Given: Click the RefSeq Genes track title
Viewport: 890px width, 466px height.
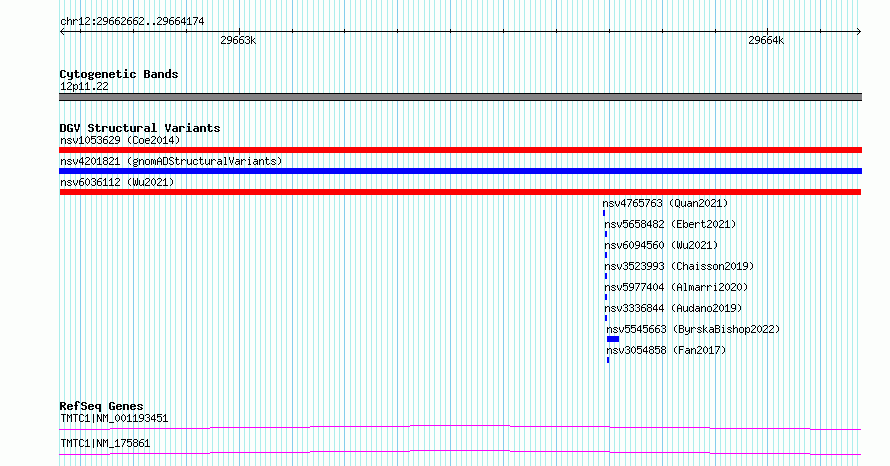Looking at the screenshot, I should pos(101,406).
